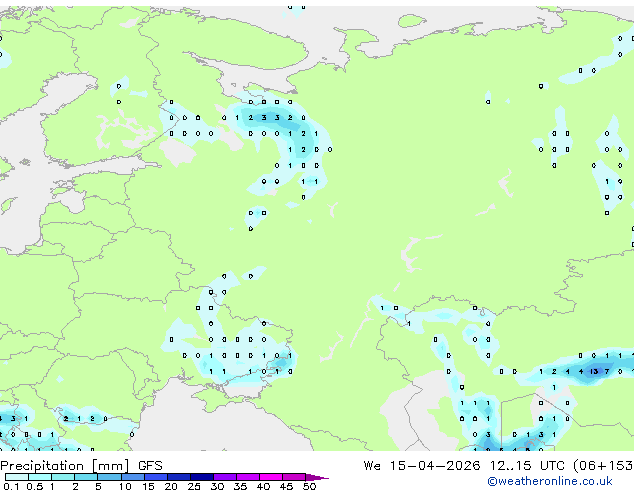Select legend swatch between 45 and 50
The height and width of the screenshot is (490, 634).
(x=294, y=477)
